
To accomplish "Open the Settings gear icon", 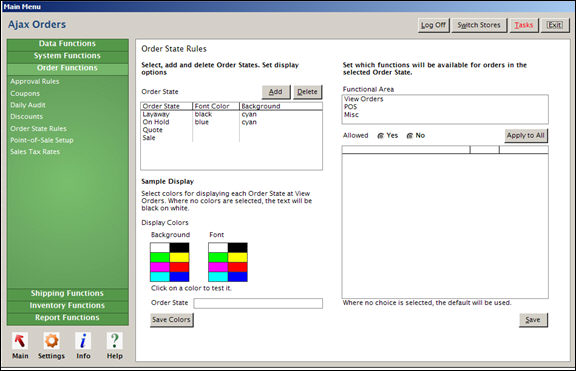I will [x=51, y=341].
